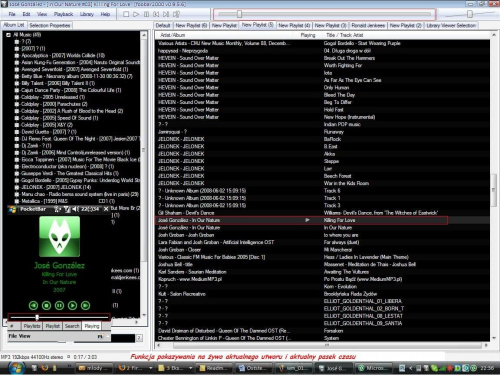Select the New Playlist (2) tab
The image size is (500, 375).
(406, 26)
